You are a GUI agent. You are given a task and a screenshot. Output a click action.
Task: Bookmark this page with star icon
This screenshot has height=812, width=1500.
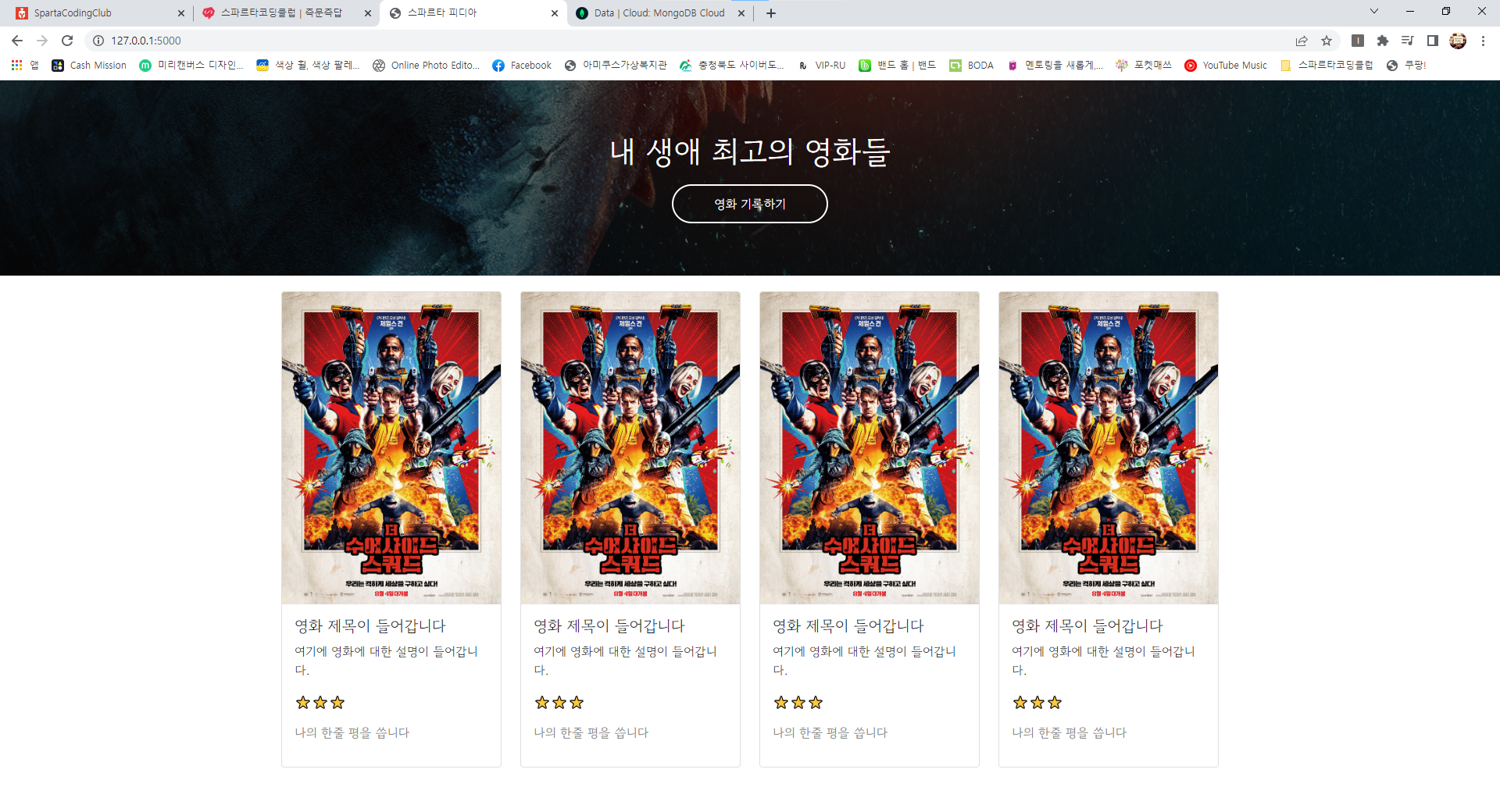[1327, 41]
